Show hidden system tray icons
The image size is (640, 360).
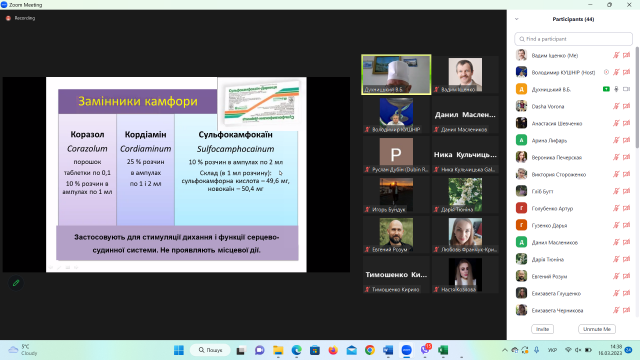click(504, 350)
